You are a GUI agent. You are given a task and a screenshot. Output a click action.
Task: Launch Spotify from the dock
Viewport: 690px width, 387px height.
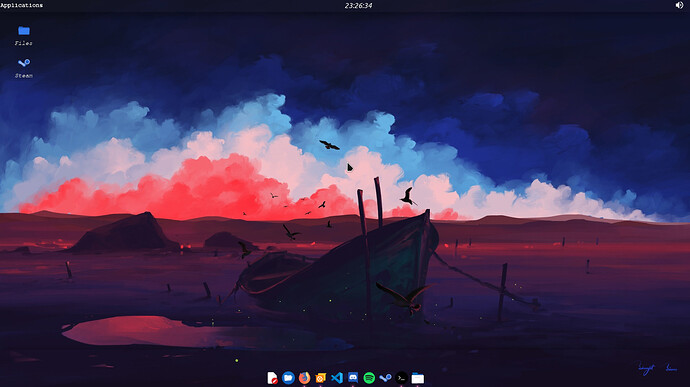[369, 378]
